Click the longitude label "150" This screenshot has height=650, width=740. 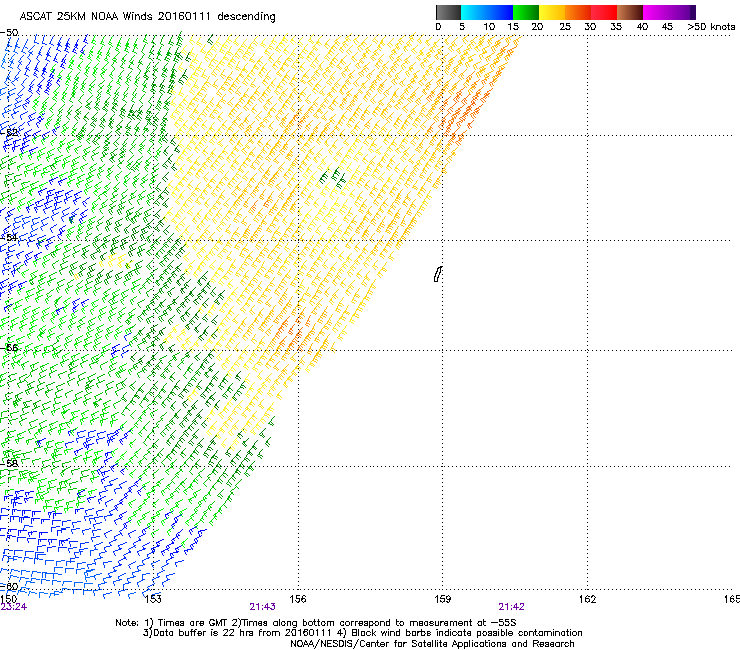click(8, 599)
